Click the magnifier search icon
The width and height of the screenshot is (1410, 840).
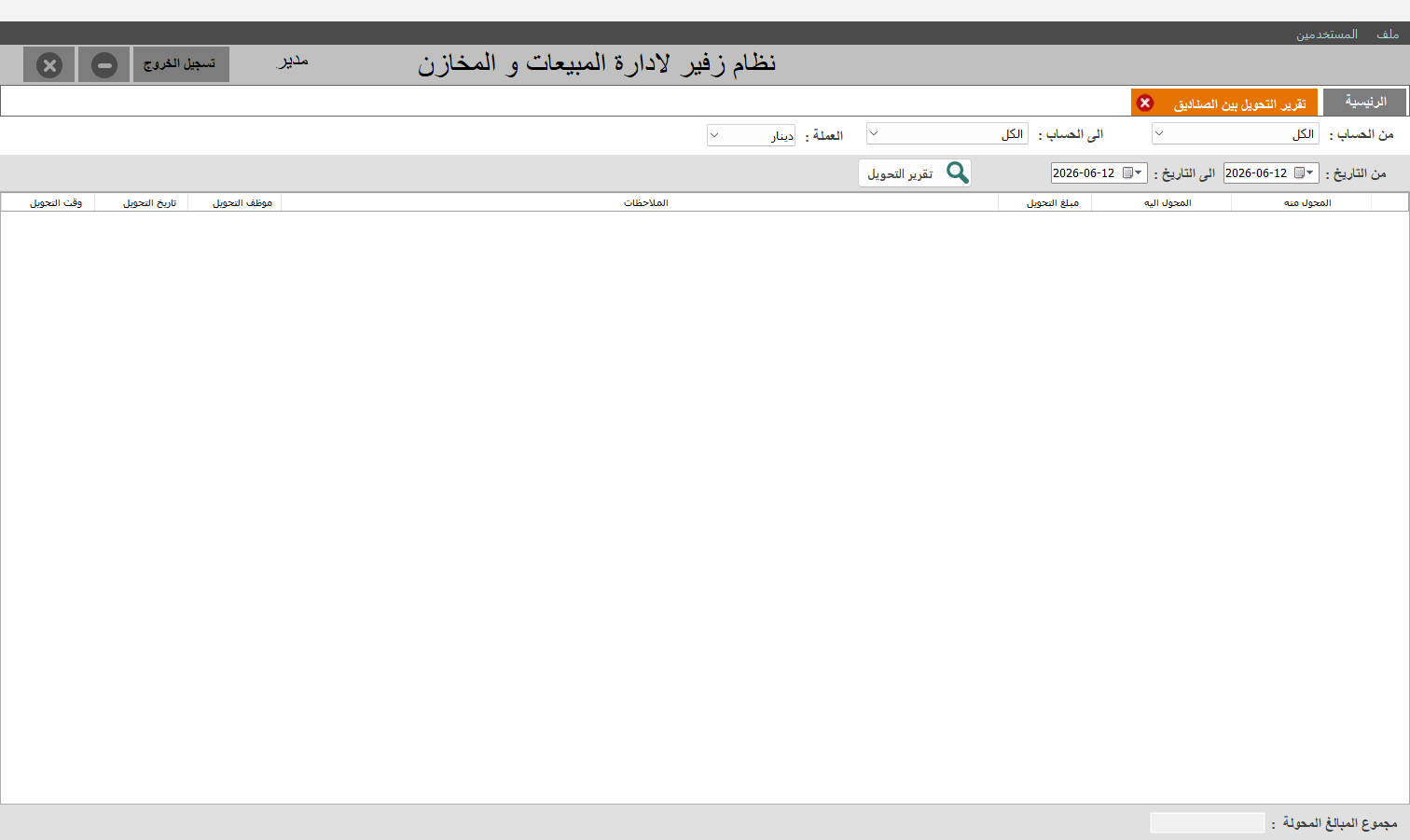[x=957, y=172]
